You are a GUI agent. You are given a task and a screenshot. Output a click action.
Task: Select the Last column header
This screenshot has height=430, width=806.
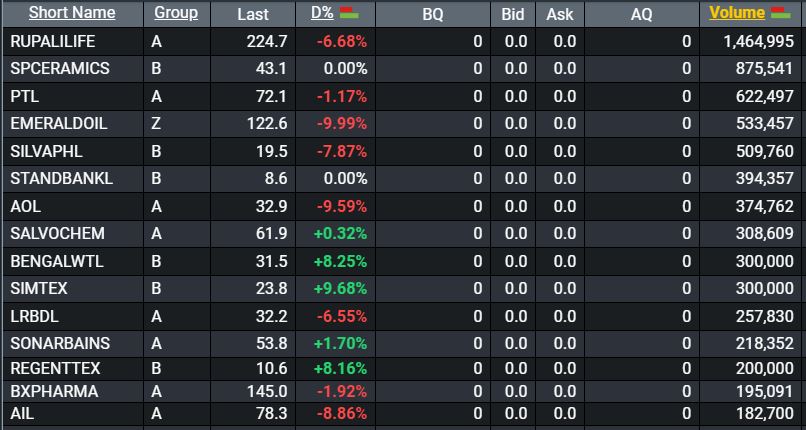click(x=253, y=14)
